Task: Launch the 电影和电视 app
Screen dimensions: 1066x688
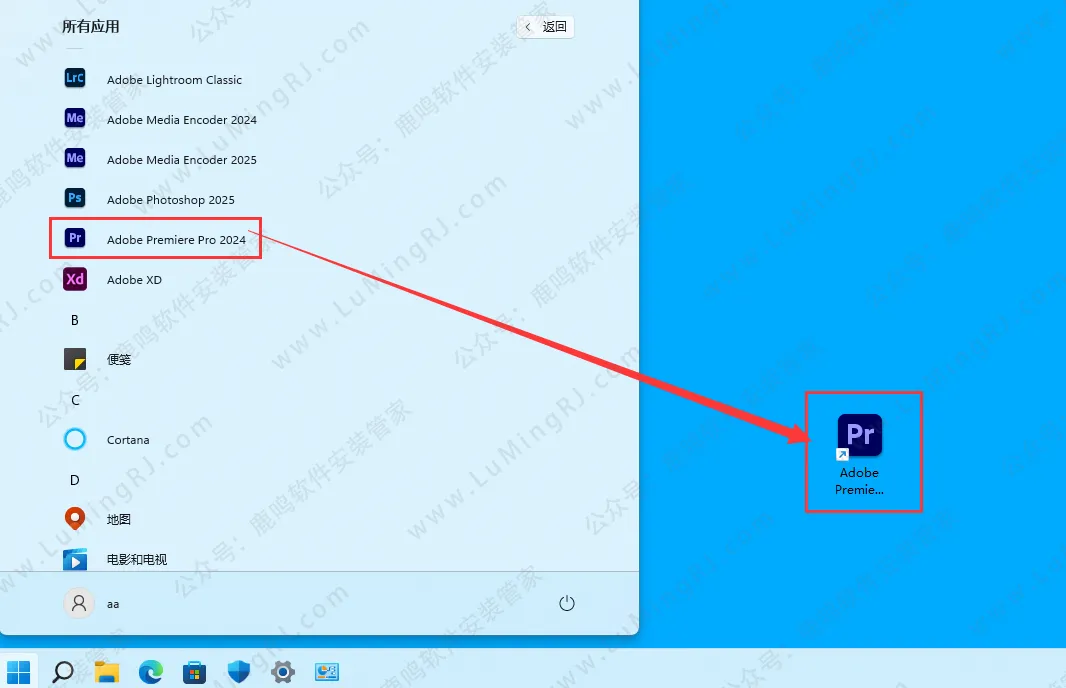Action: 136,559
